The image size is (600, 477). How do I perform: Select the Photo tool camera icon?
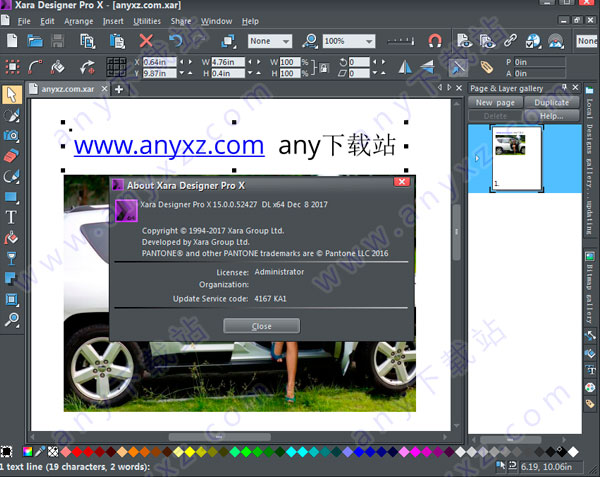11,135
